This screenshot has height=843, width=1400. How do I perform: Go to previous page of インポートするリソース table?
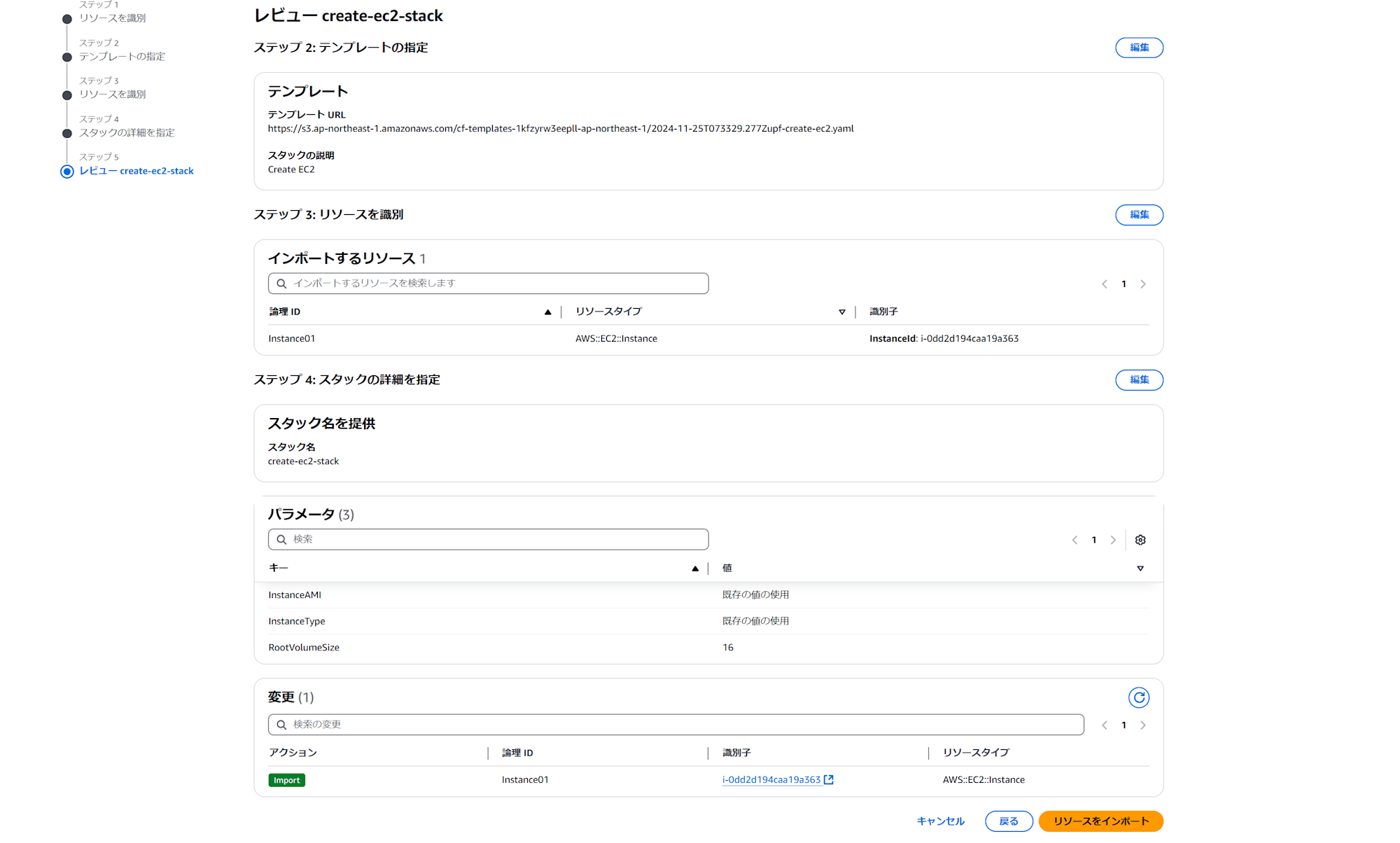1105,284
